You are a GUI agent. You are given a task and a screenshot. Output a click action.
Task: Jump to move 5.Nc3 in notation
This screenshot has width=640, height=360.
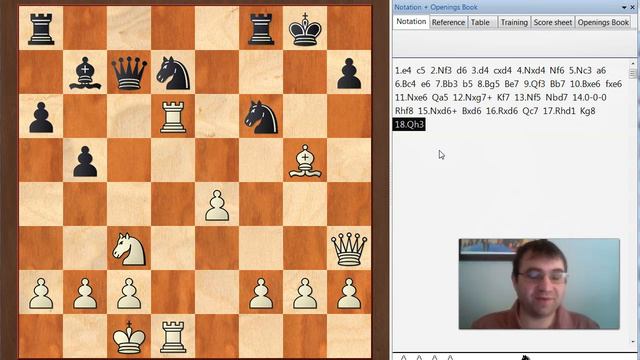[x=580, y=71]
